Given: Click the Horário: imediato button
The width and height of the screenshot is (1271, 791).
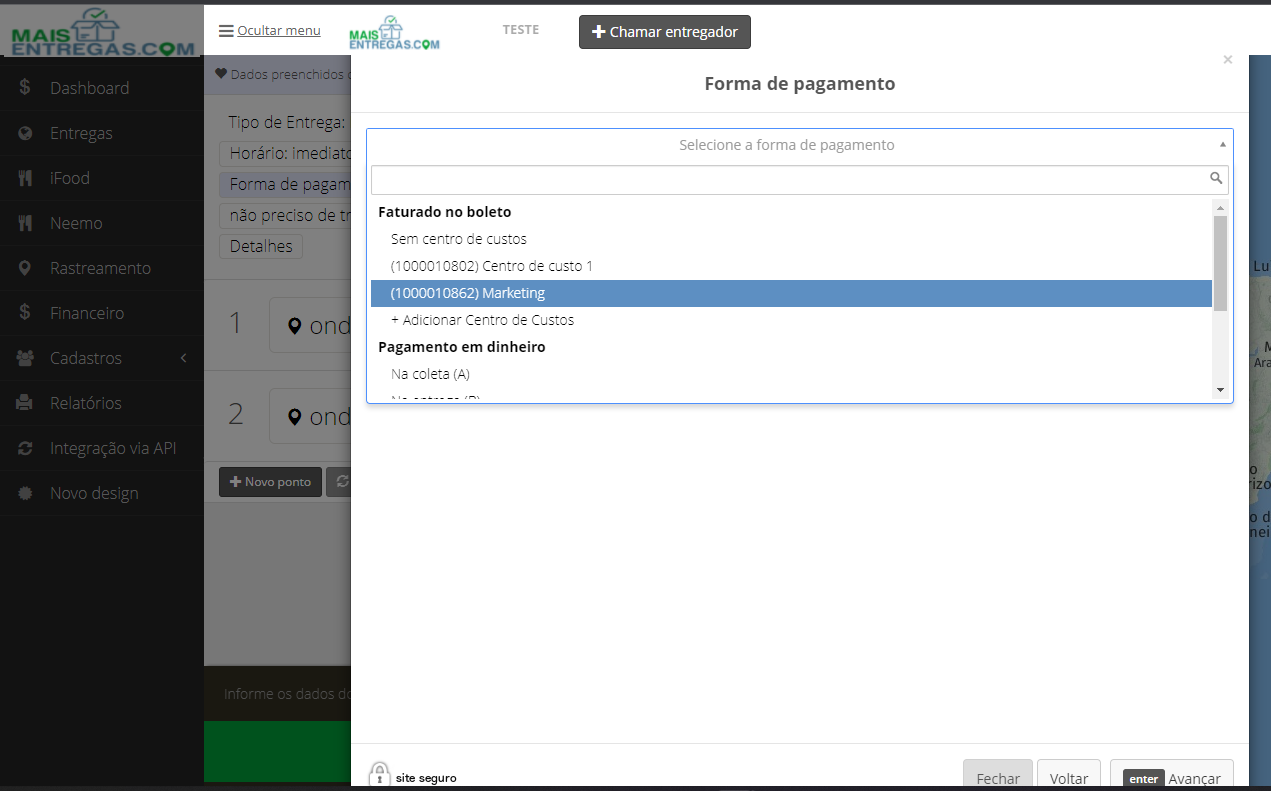Looking at the screenshot, I should pos(286,154).
